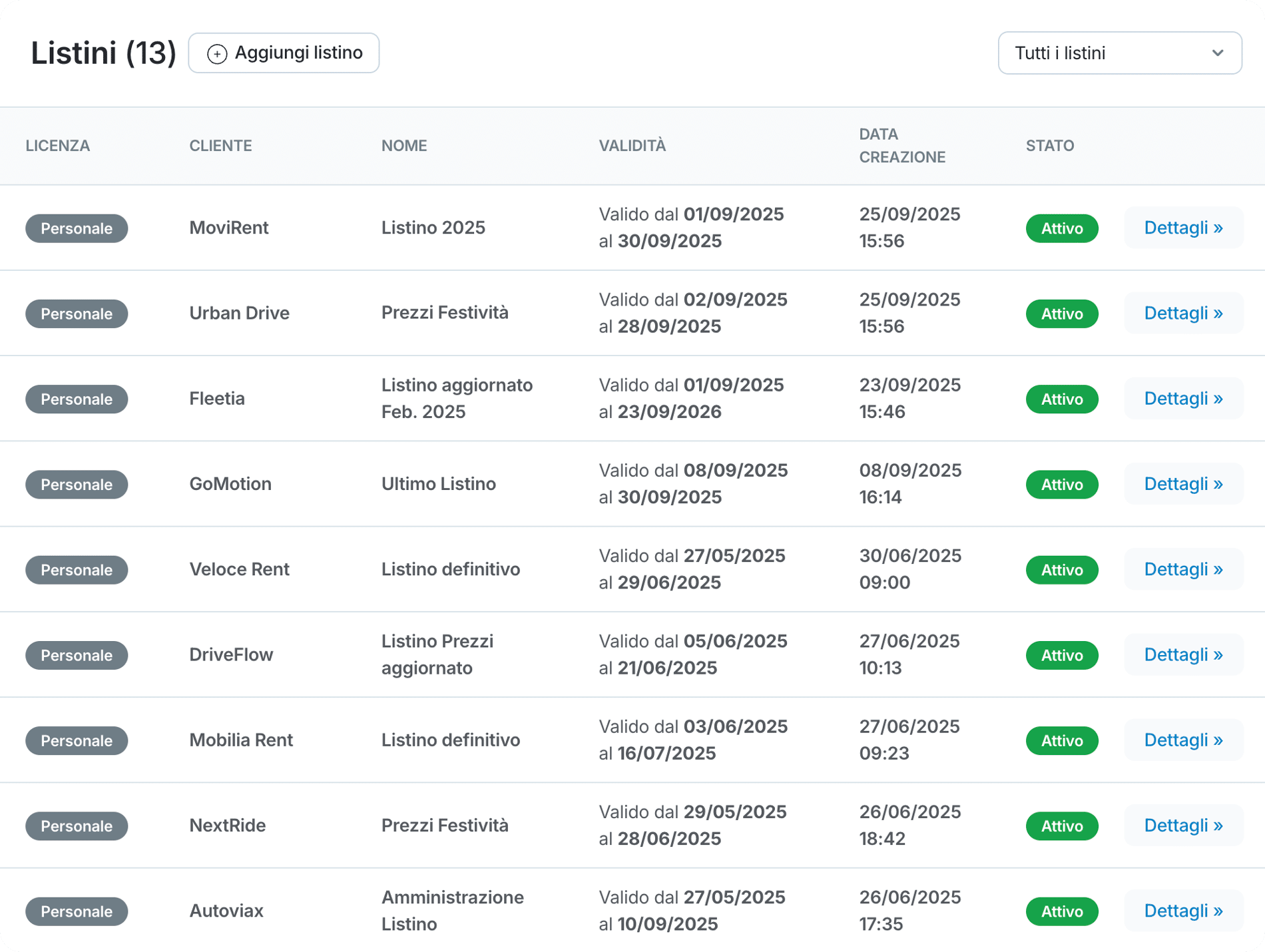This screenshot has height=952, width=1265.
Task: Select the GoMotion client name
Action: (230, 484)
